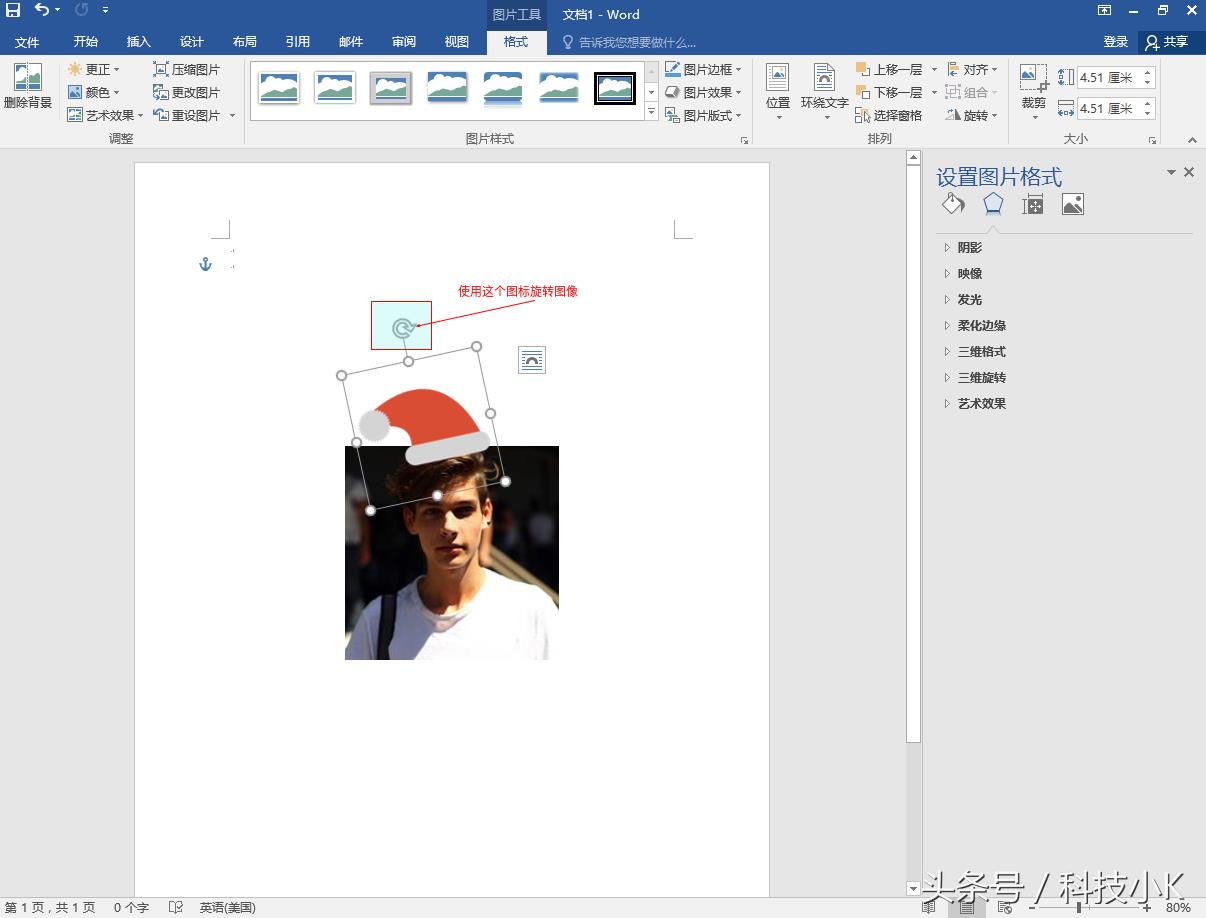Open the Color (颜色) dropdown
Image resolution: width=1206 pixels, height=918 pixels.
click(95, 92)
